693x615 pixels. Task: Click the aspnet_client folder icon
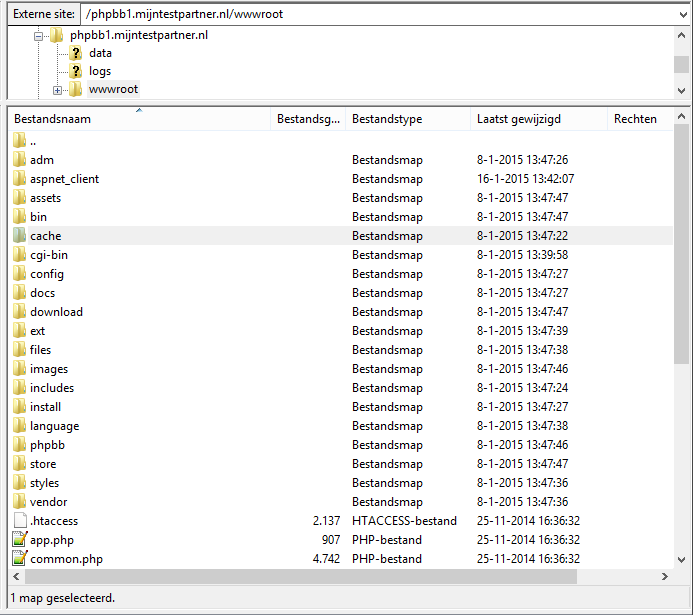[19, 178]
